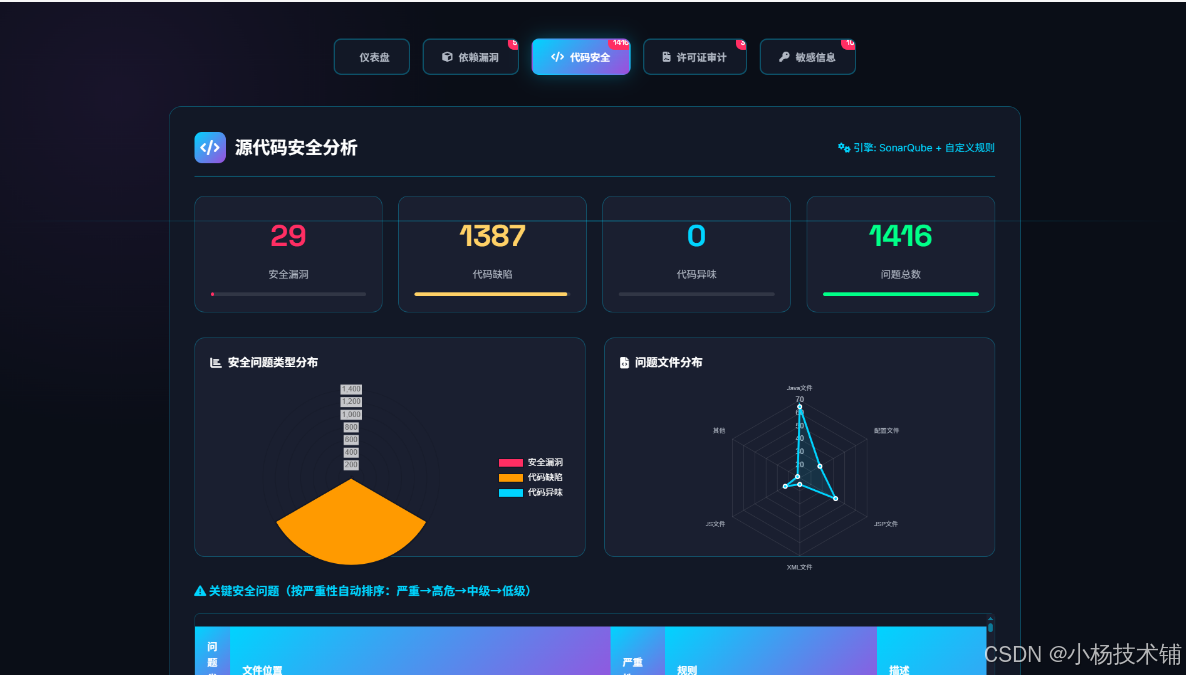Select the 1387 代码缺陷 stat card
The width and height of the screenshot is (1186, 675).
point(492,254)
